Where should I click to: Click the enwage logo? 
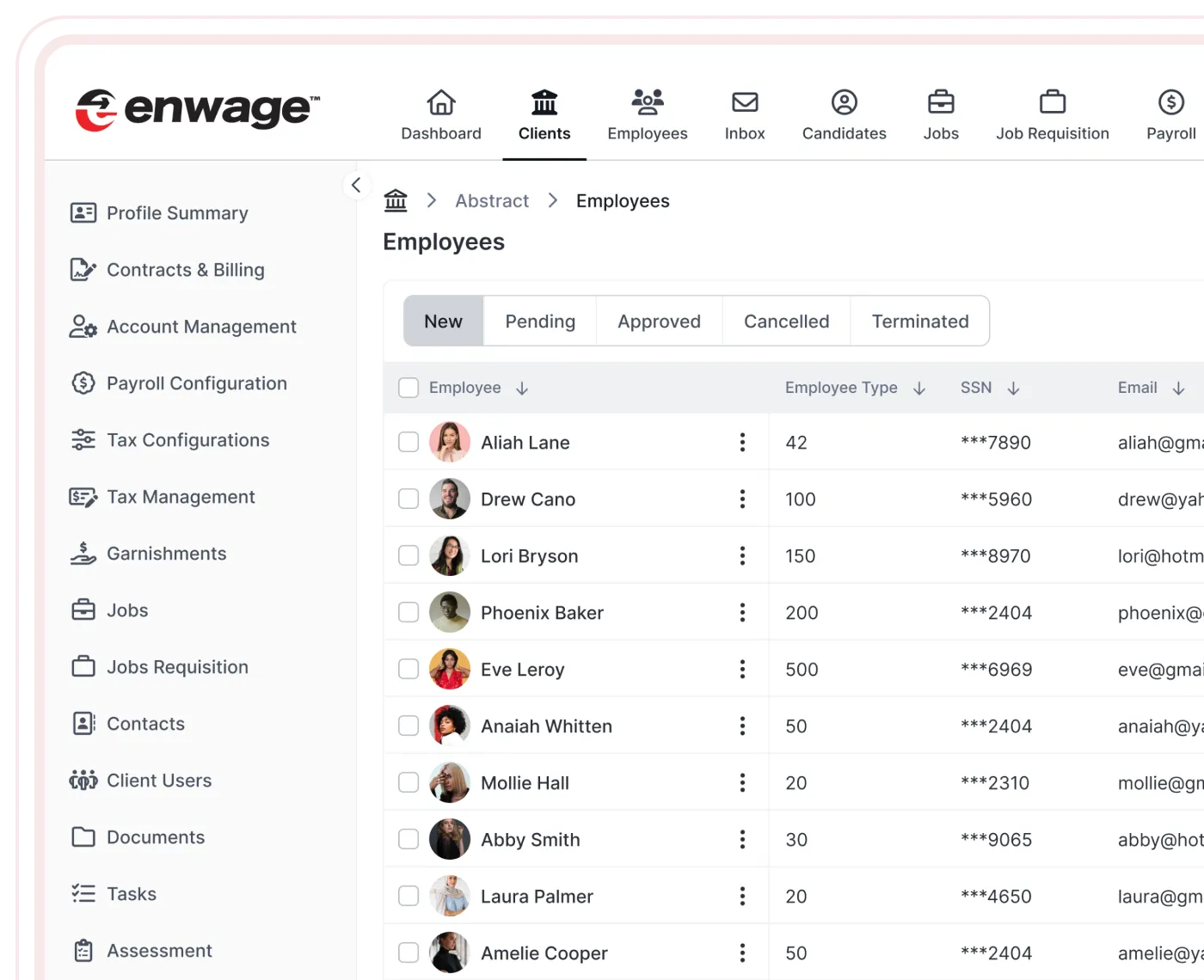(x=198, y=109)
